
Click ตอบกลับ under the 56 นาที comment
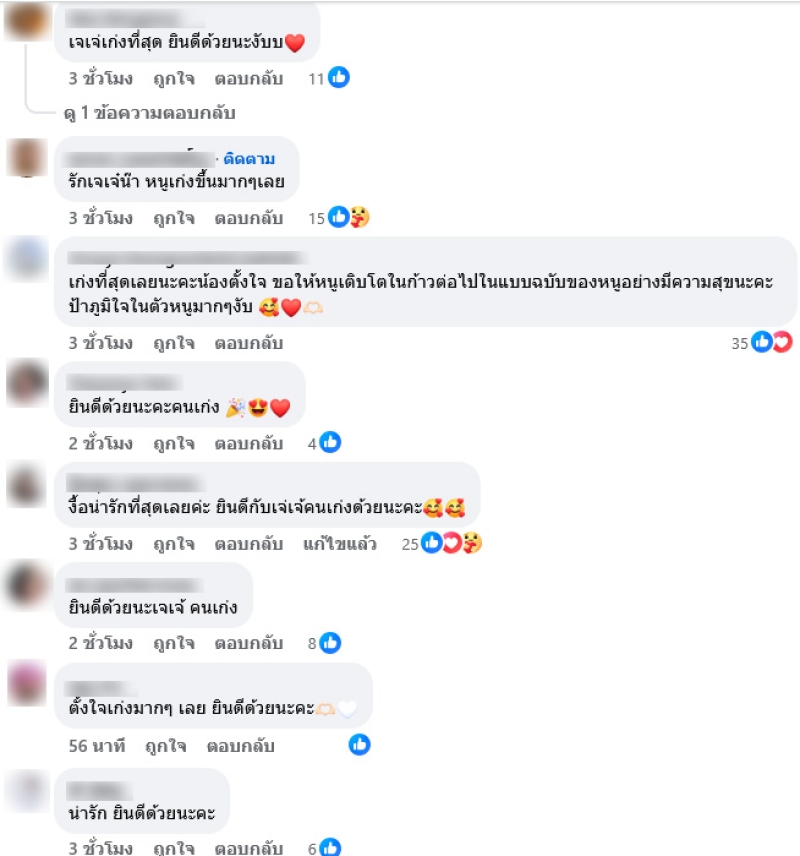click(240, 746)
